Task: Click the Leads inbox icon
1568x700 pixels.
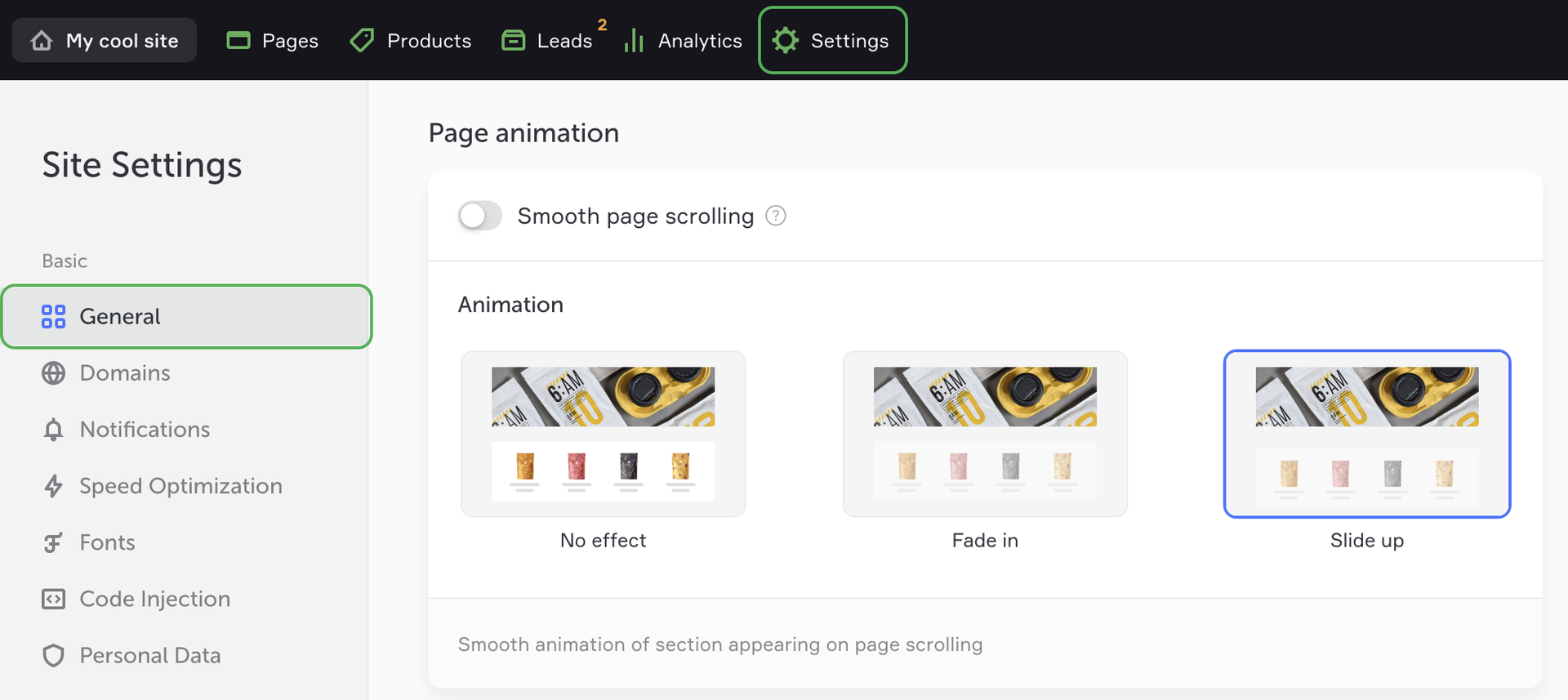Action: tap(513, 41)
